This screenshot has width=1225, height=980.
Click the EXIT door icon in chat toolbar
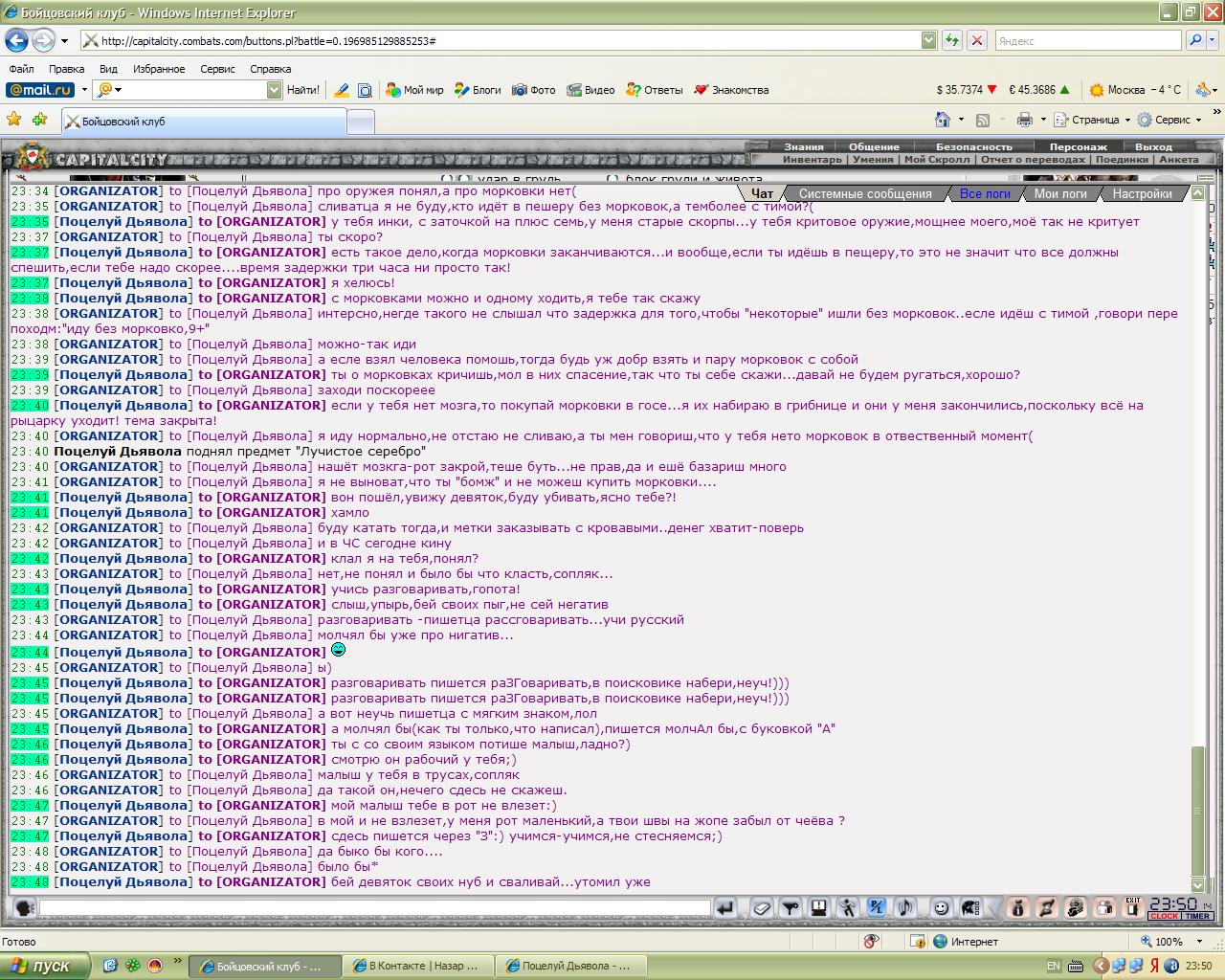point(1133,907)
